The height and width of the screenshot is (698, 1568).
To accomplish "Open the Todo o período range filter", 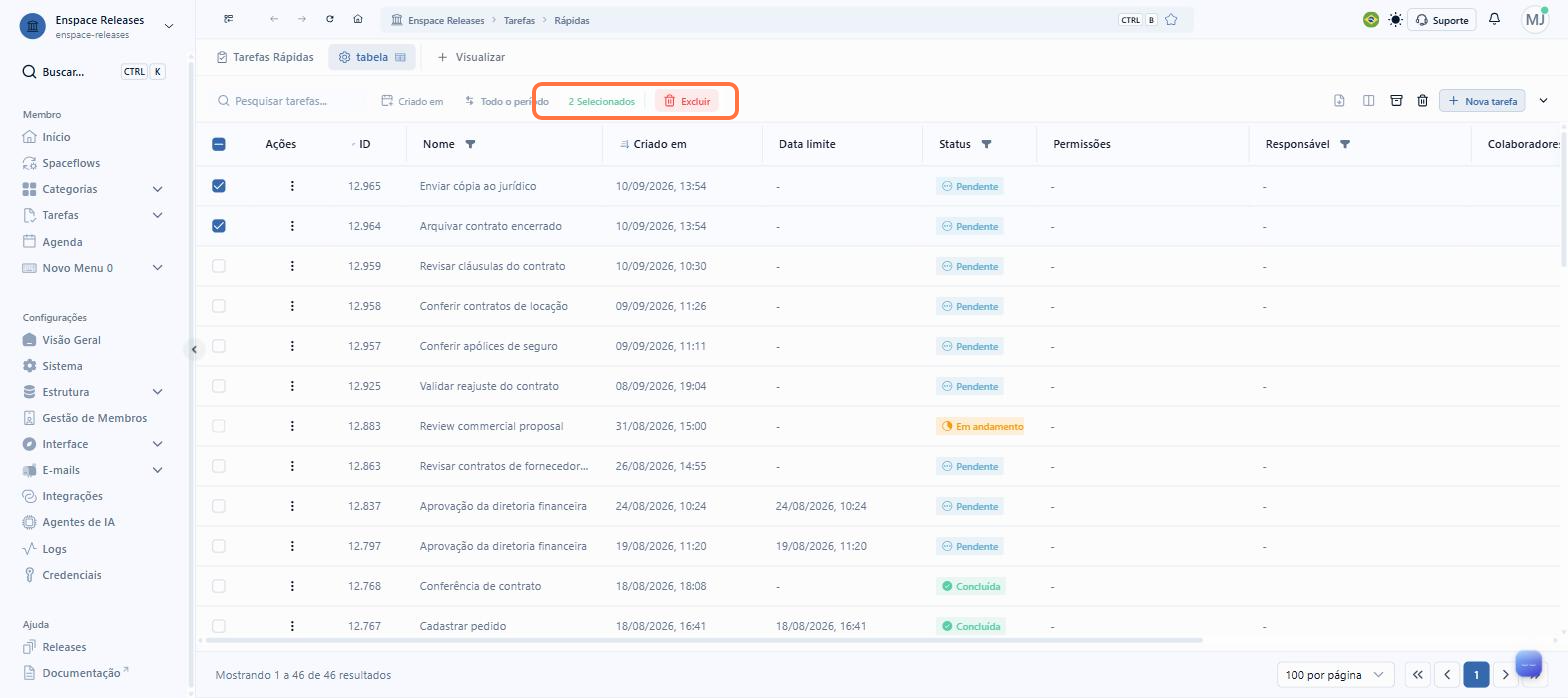I will 506,101.
